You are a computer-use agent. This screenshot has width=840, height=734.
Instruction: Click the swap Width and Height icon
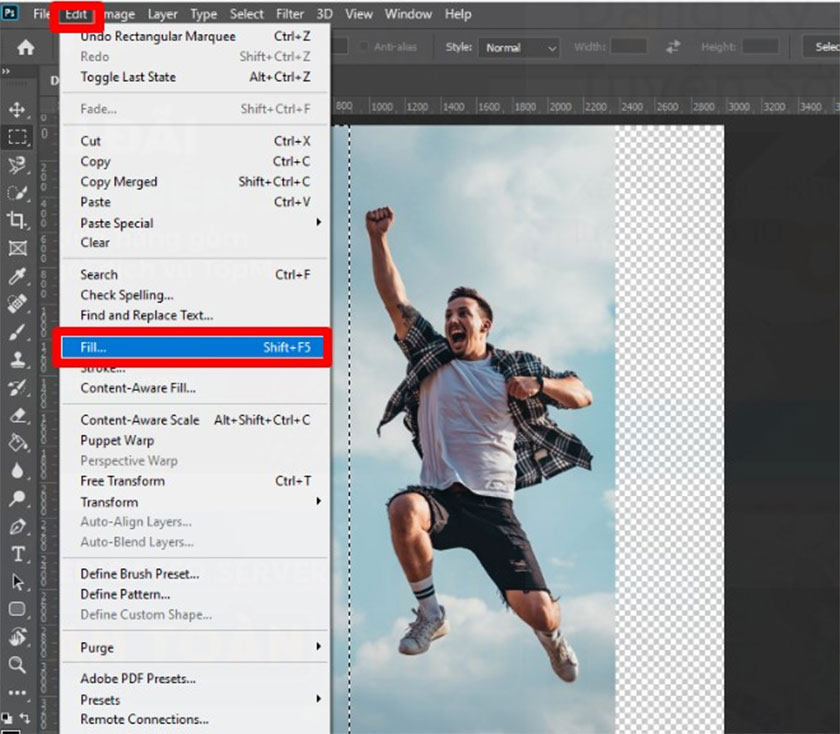click(673, 47)
